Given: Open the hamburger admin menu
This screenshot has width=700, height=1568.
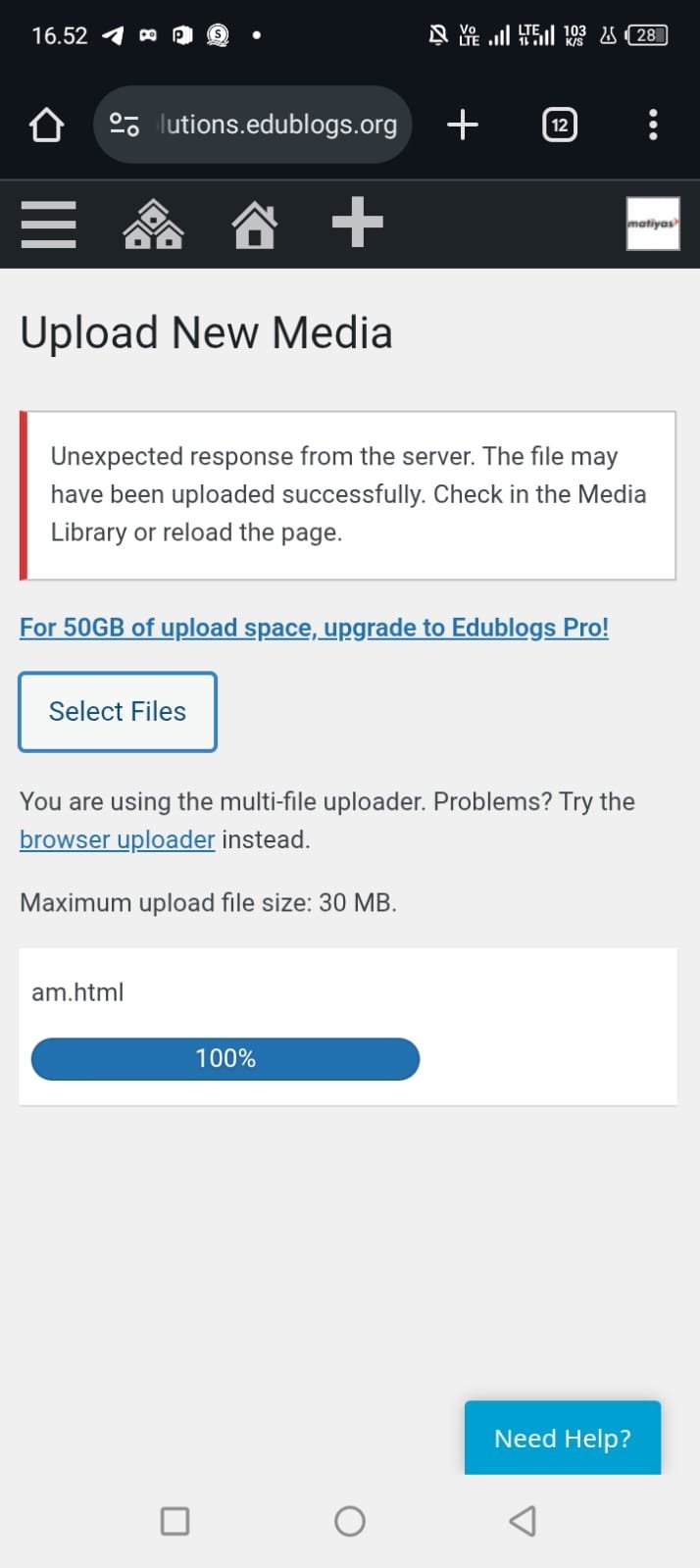Looking at the screenshot, I should [48, 224].
